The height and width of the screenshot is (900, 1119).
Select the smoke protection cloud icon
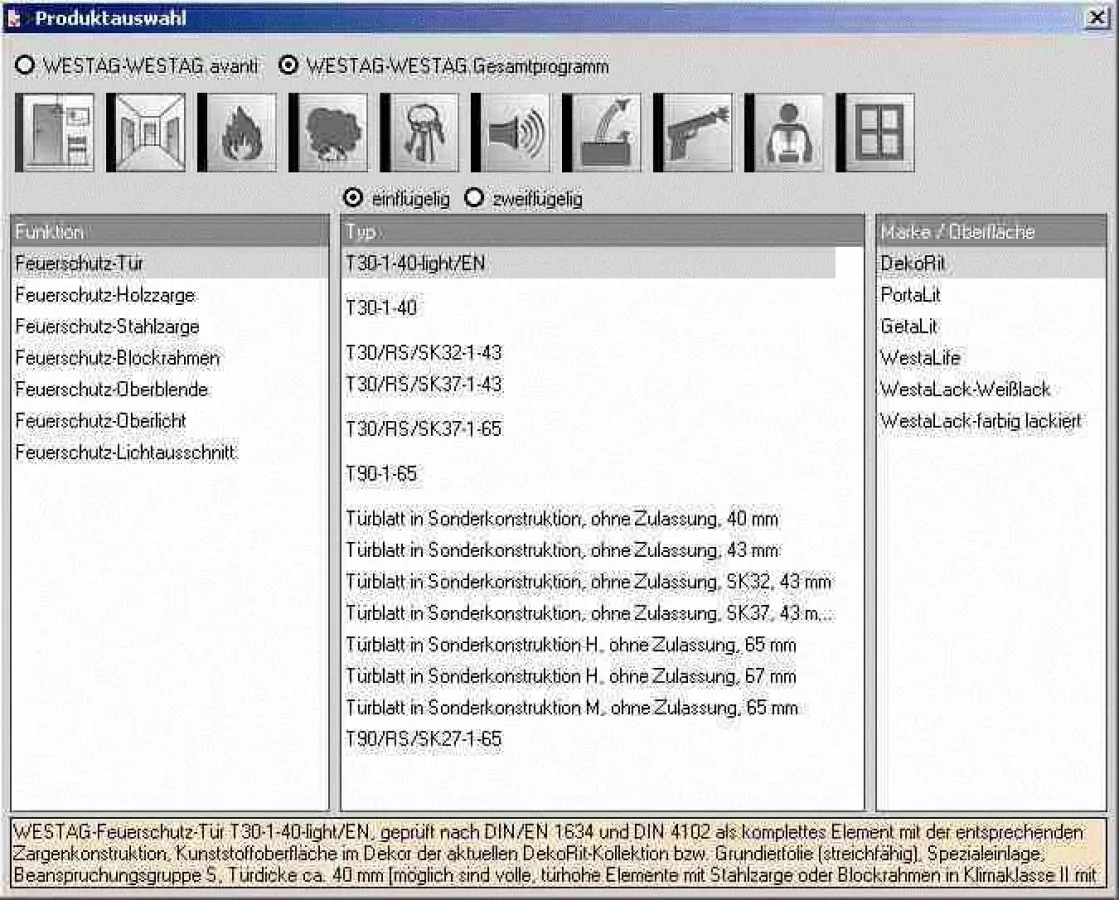[x=328, y=132]
